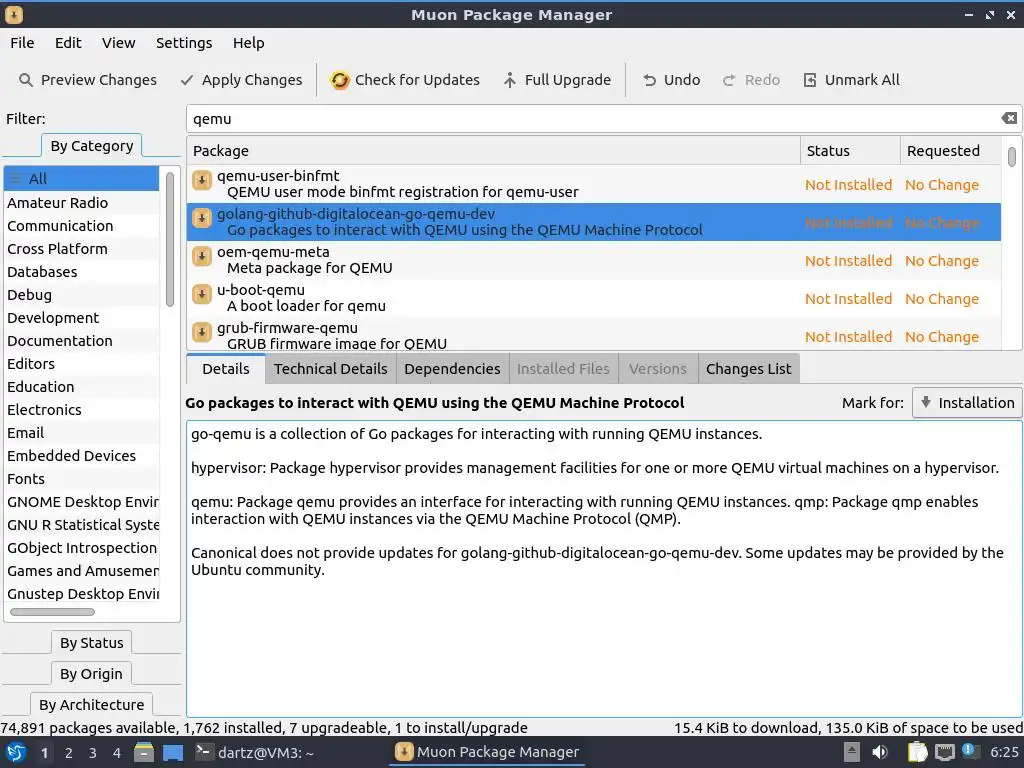This screenshot has height=768, width=1024.
Task: Open the Help menu
Action: coord(249,43)
